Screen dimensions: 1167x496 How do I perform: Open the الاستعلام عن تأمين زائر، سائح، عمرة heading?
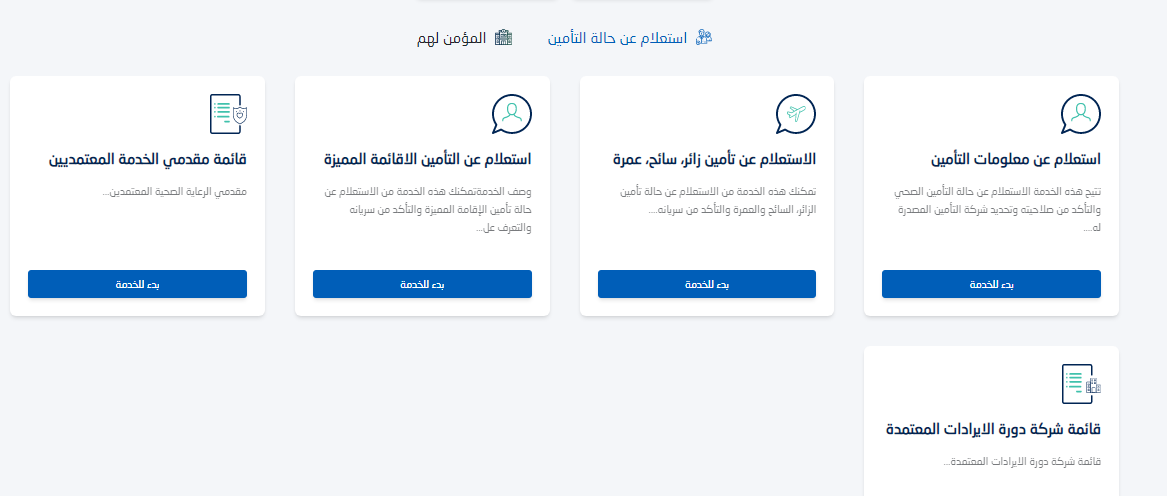(714, 160)
